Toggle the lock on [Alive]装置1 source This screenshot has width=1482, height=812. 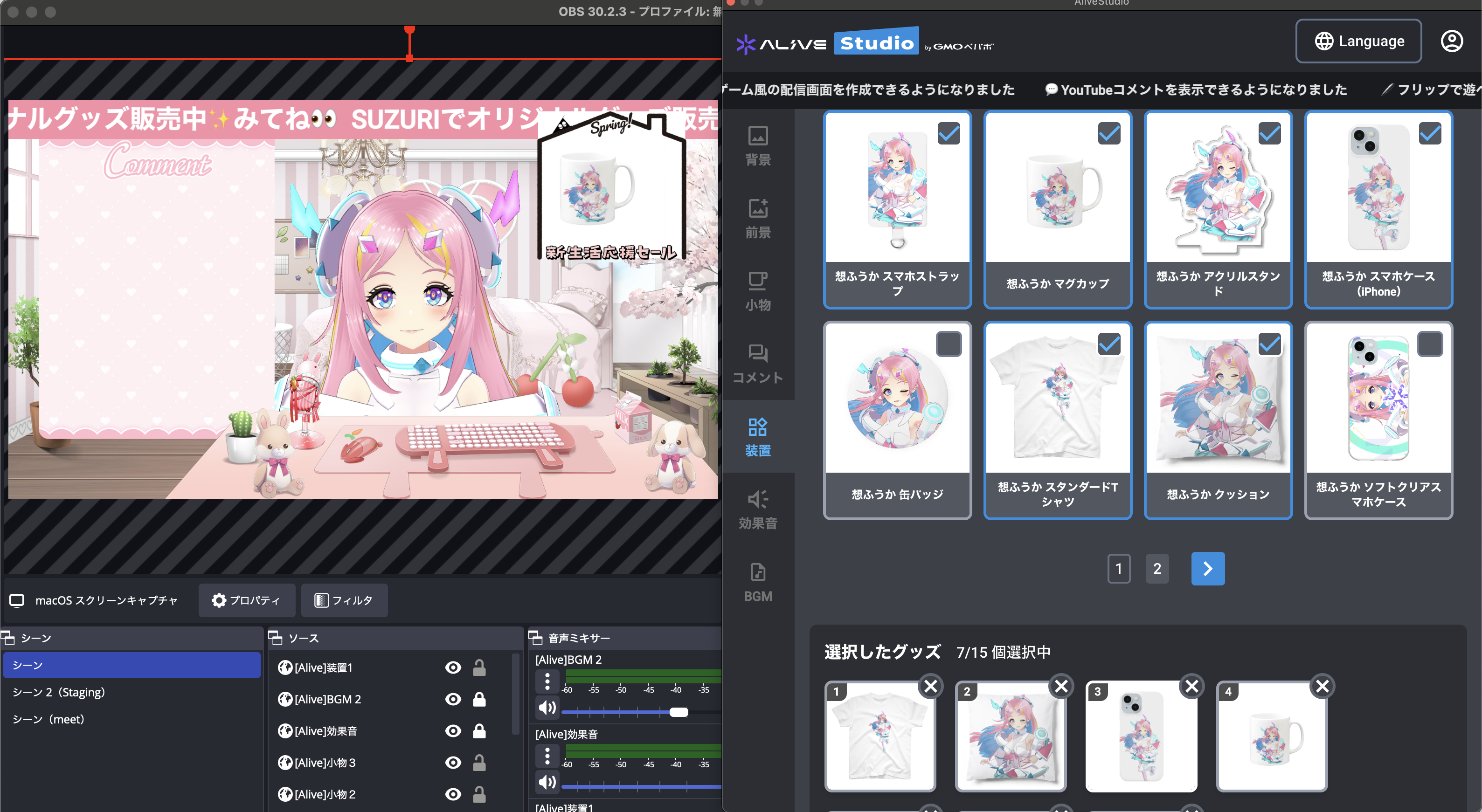[479, 667]
